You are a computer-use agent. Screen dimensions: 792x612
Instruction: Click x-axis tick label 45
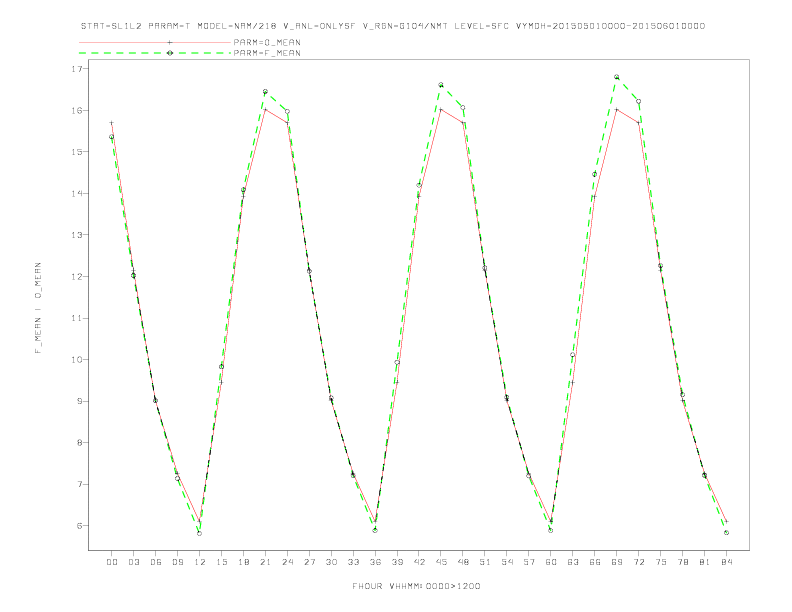[x=441, y=562]
